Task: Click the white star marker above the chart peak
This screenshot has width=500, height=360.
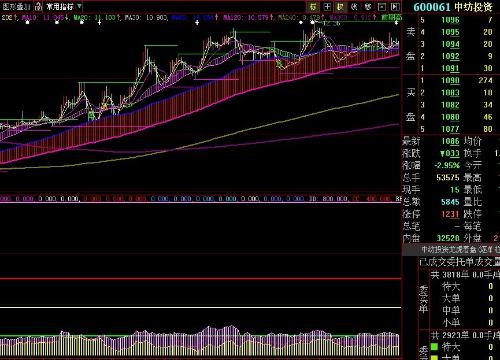Action: click(312, 22)
